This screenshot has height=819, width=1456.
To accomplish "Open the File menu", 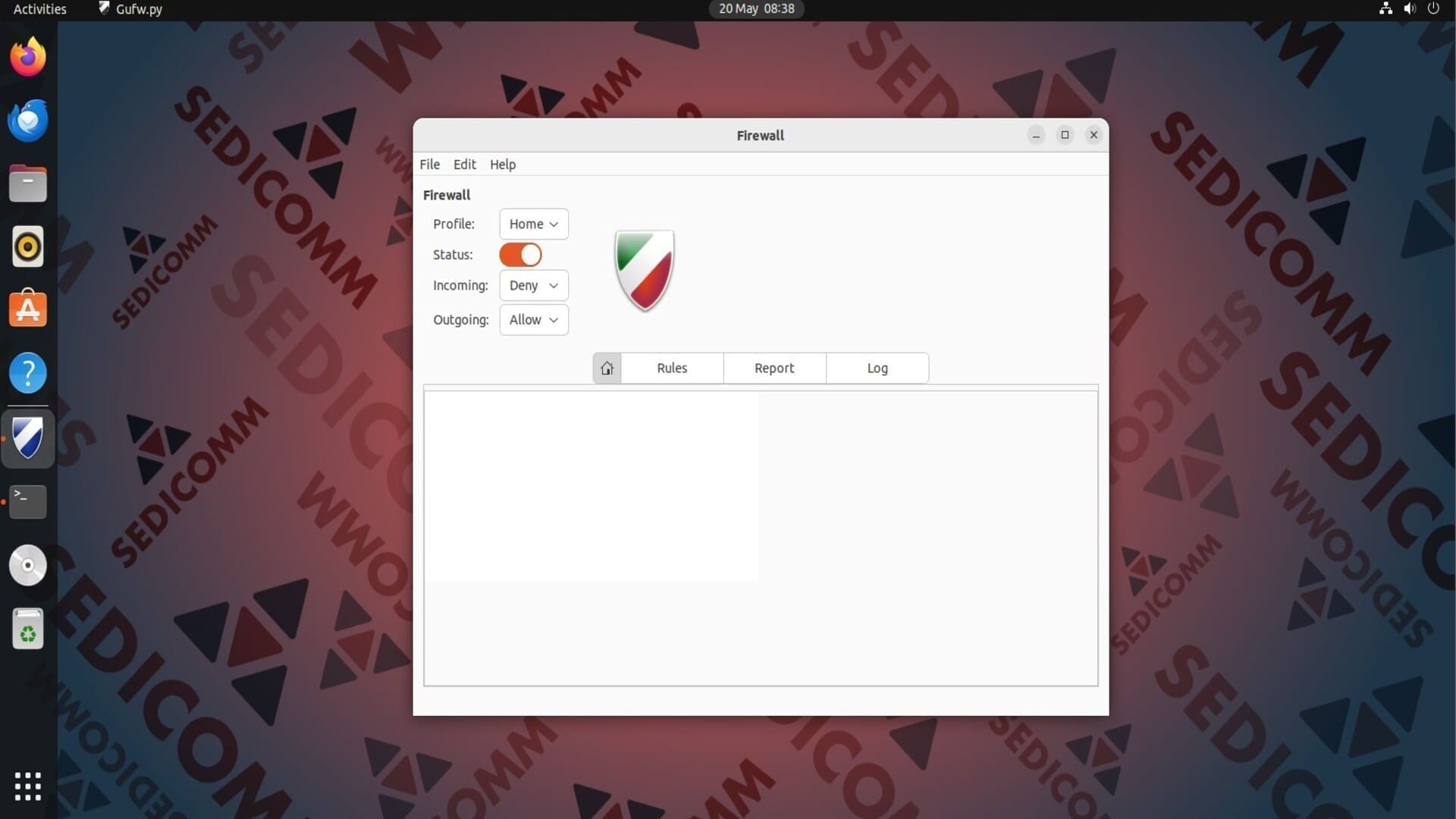I will coord(429,165).
